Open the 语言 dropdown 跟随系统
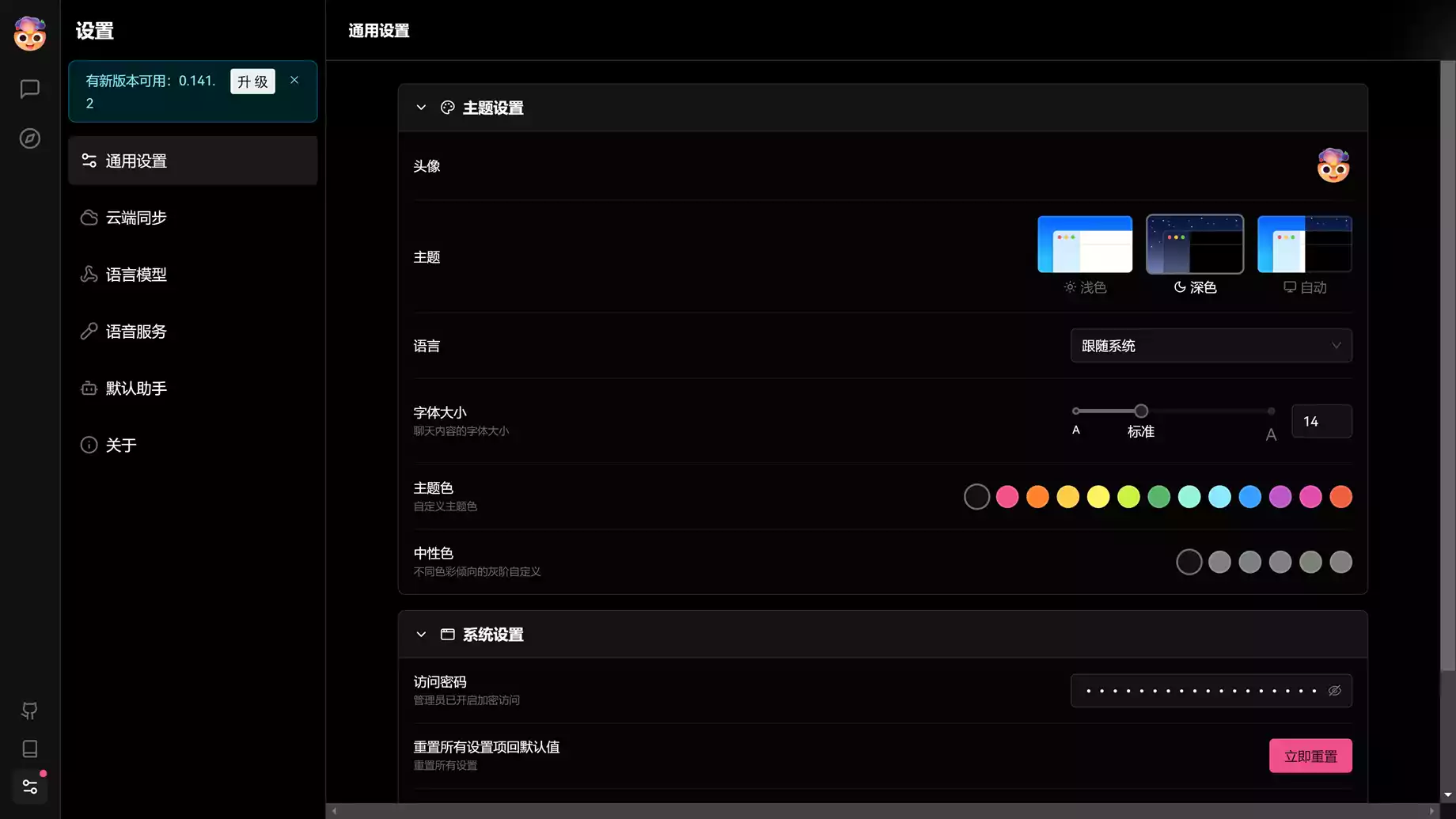 click(1211, 346)
